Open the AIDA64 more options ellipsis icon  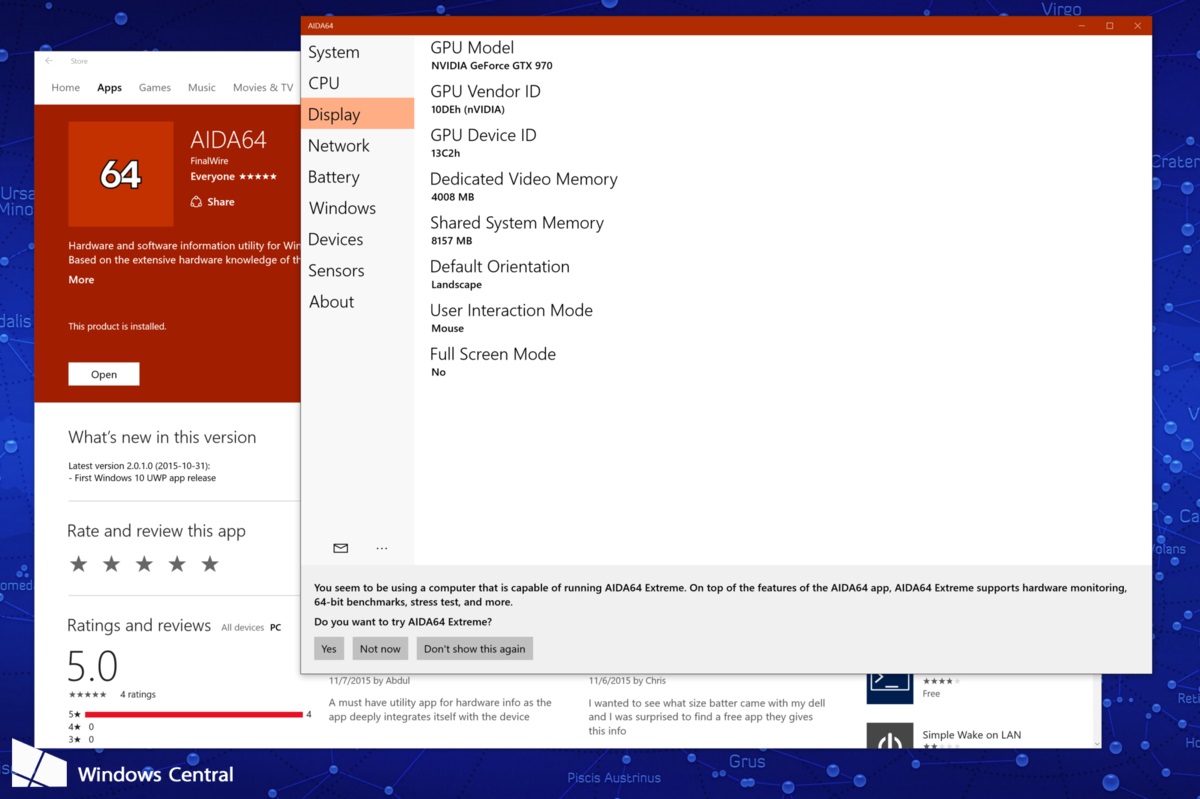click(381, 547)
